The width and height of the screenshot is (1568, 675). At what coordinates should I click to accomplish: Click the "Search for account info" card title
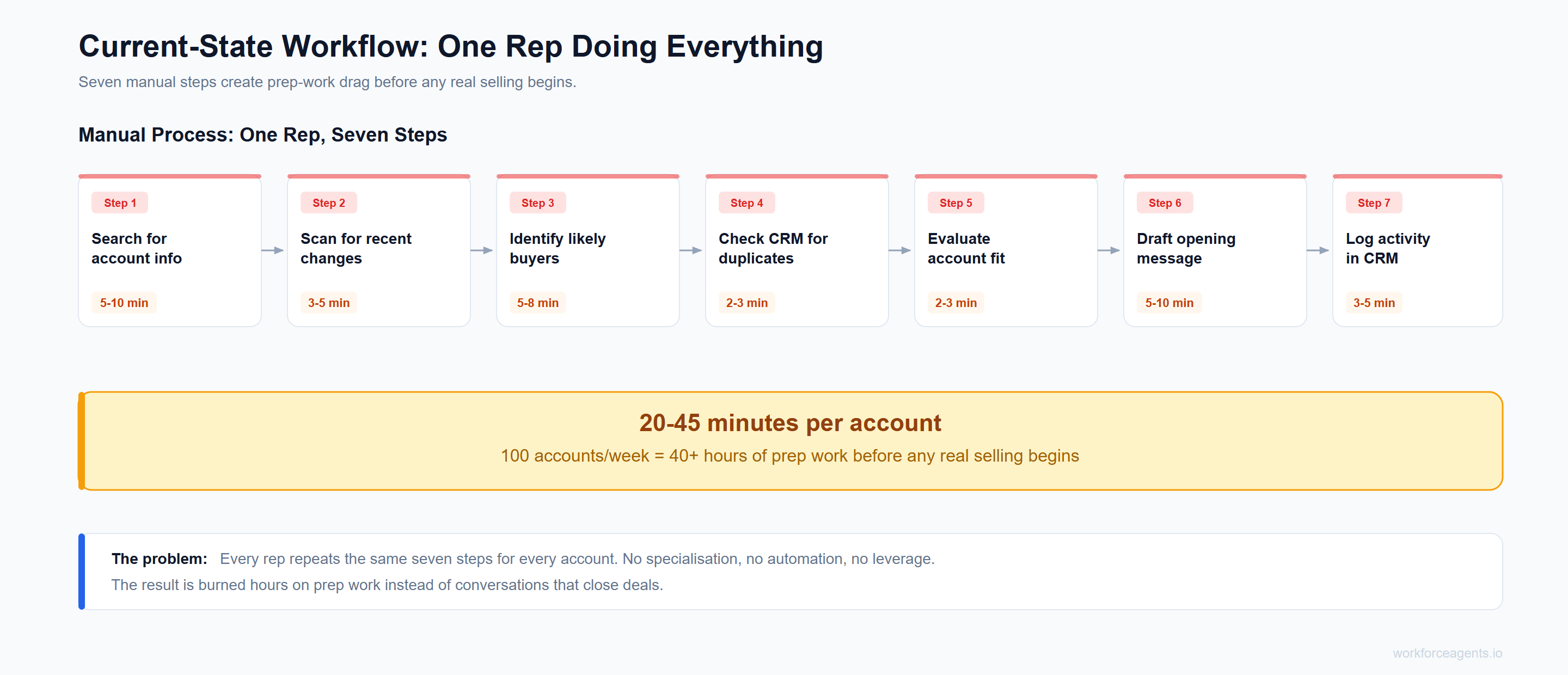coord(137,248)
